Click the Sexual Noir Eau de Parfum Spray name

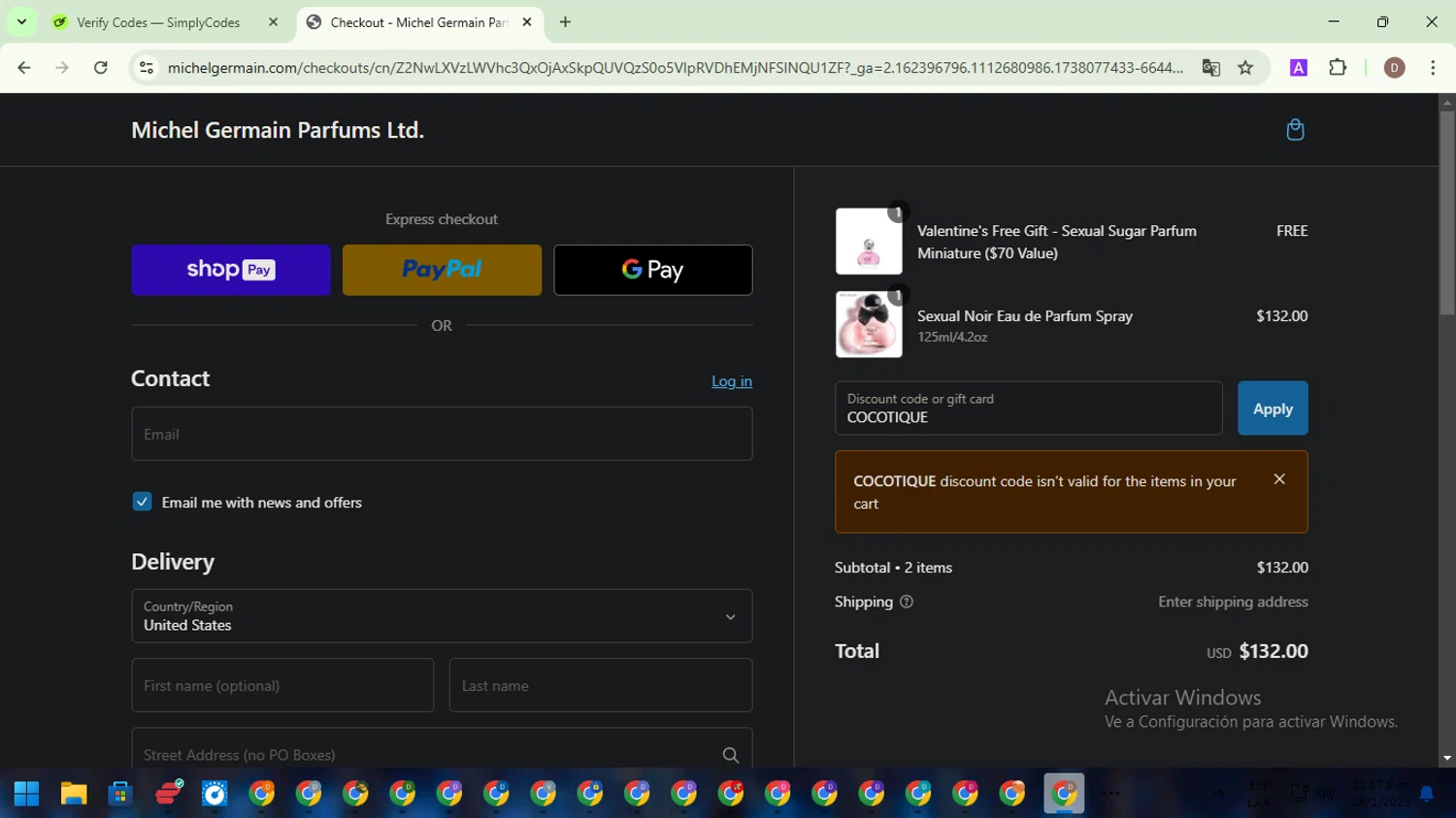[x=1025, y=315]
